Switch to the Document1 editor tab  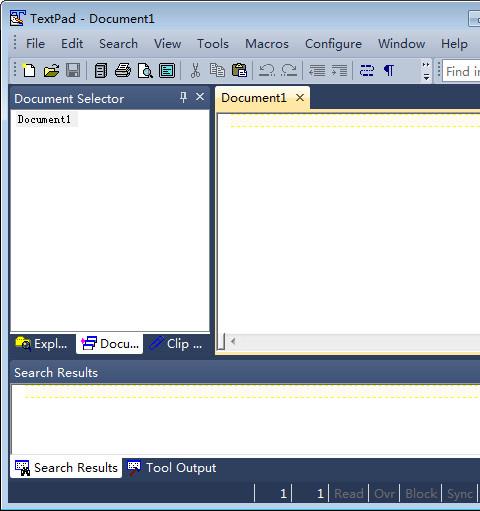pyautogui.click(x=254, y=98)
